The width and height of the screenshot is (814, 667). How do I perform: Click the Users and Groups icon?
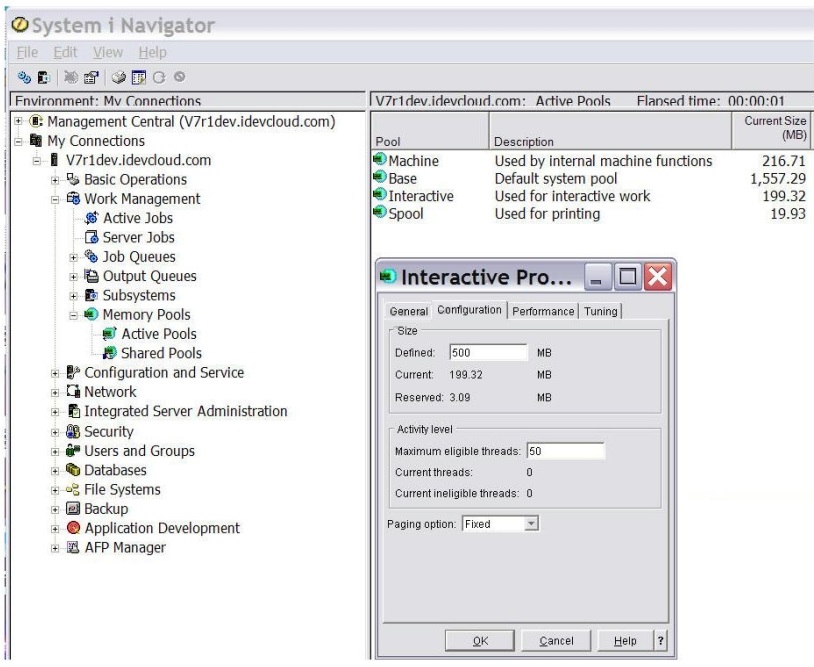(x=73, y=451)
